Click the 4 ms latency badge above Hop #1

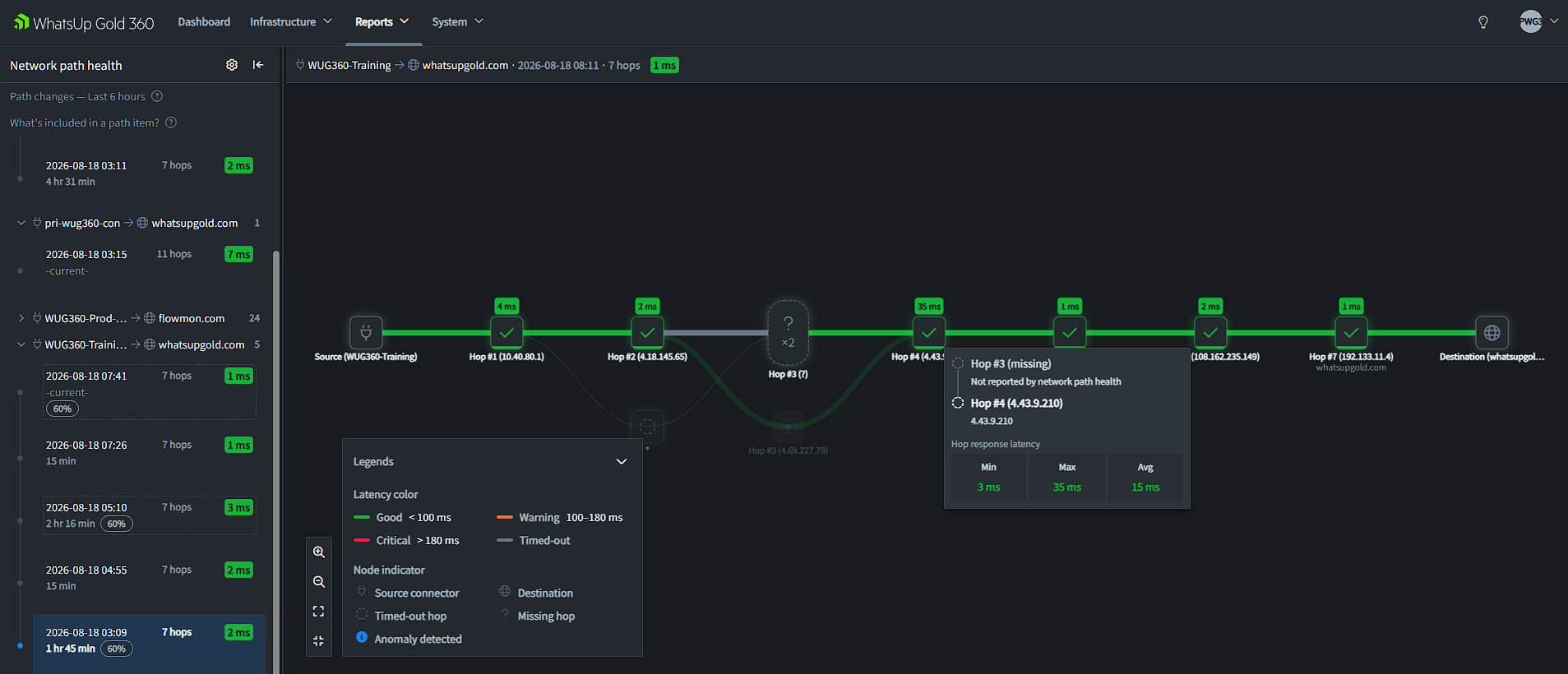pos(506,307)
